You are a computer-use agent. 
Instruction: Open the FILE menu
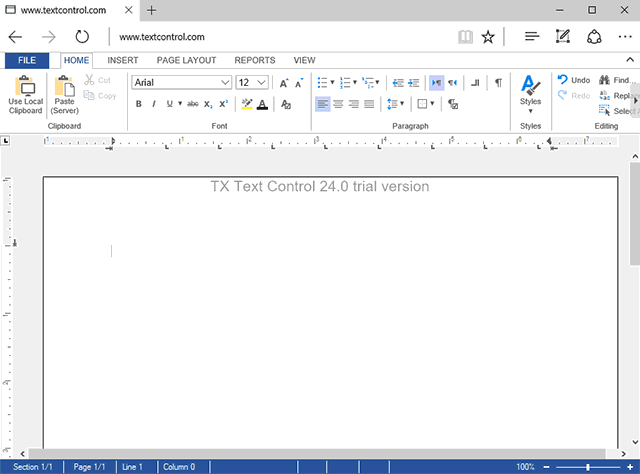[x=27, y=60]
